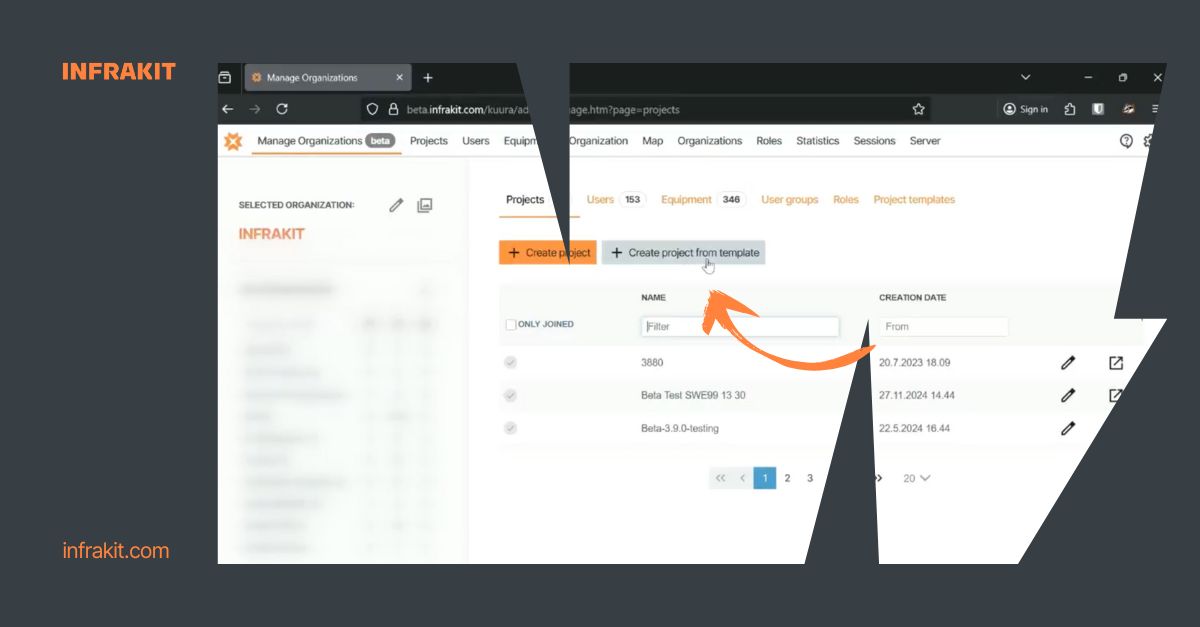Click Sign in in the browser toolbar
1200x627 pixels.
[1026, 109]
